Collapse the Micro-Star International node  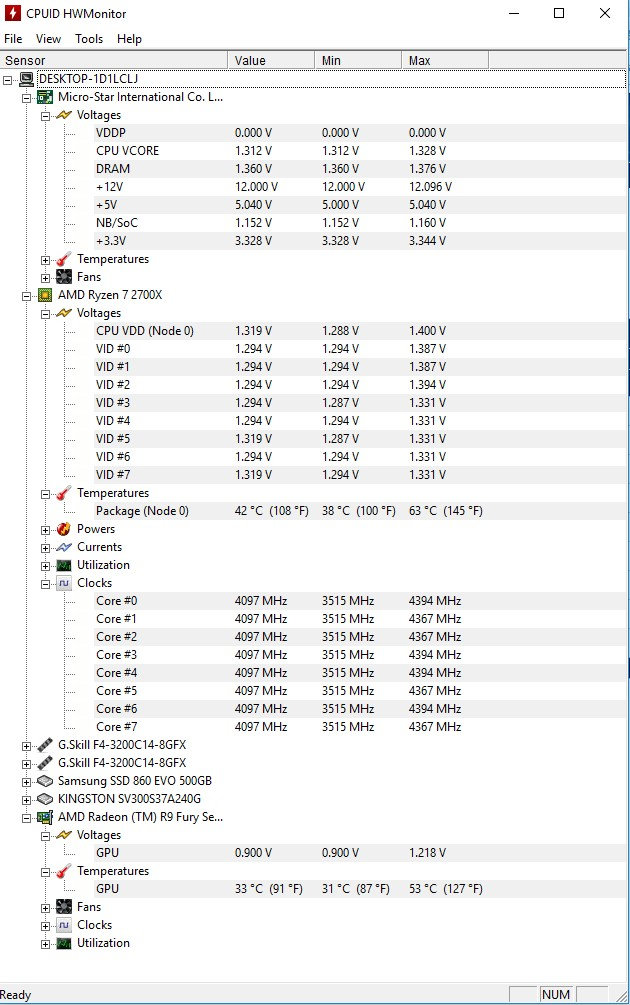click(26, 98)
